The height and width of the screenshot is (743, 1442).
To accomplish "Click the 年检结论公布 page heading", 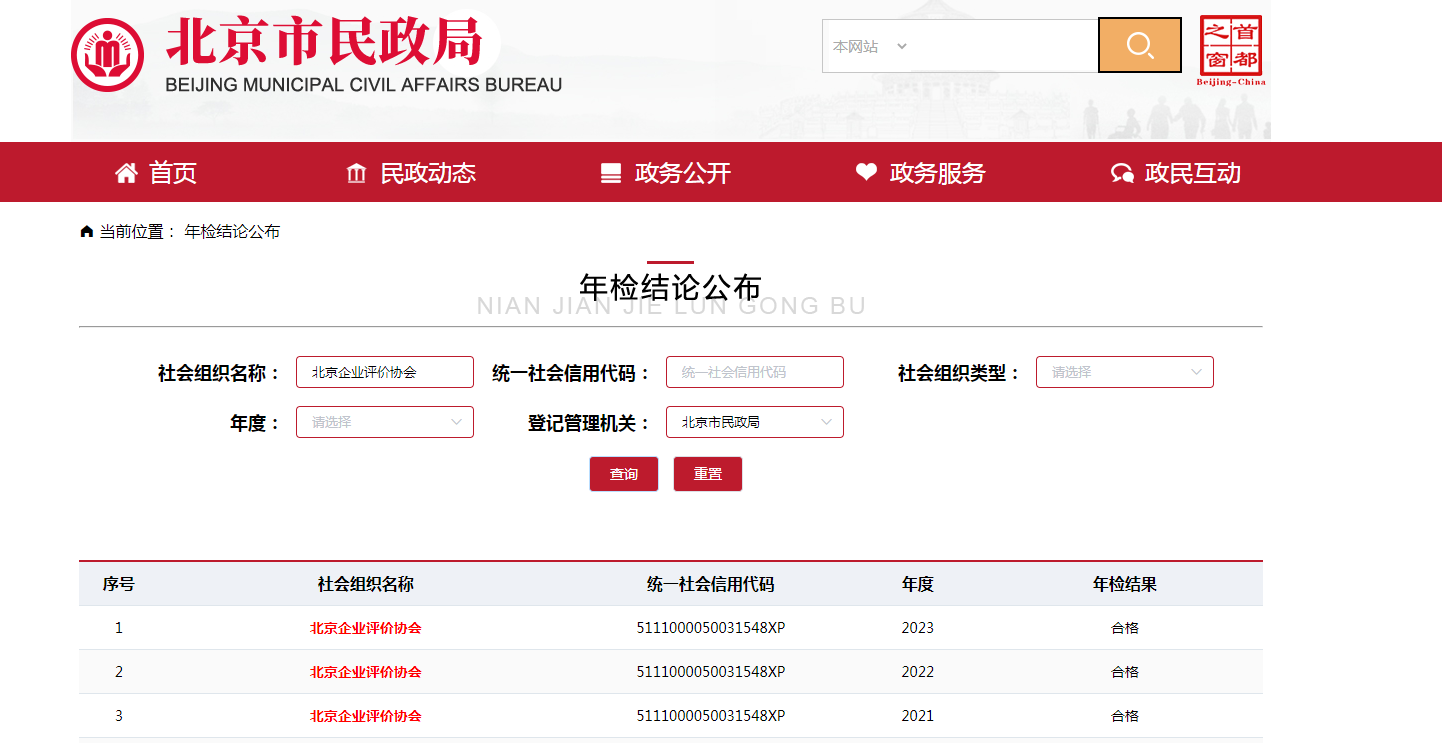I will [670, 287].
